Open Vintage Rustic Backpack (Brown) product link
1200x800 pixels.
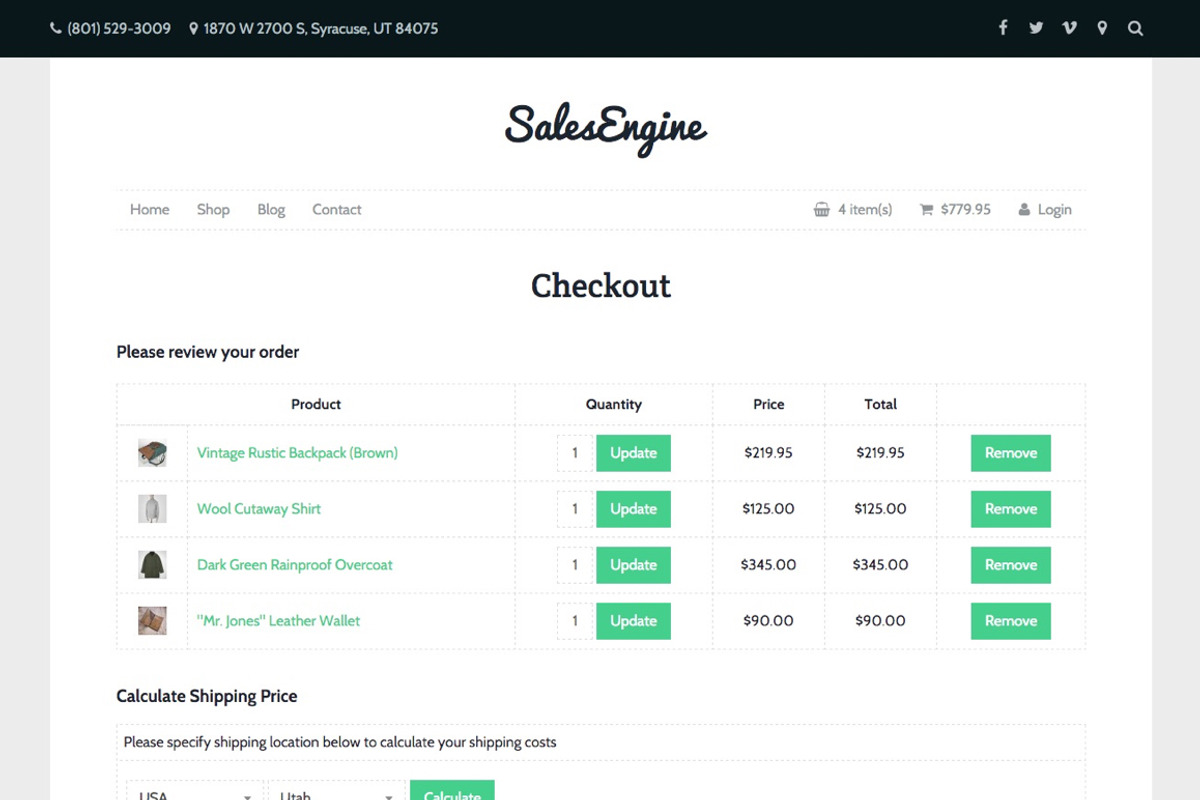tap(297, 453)
